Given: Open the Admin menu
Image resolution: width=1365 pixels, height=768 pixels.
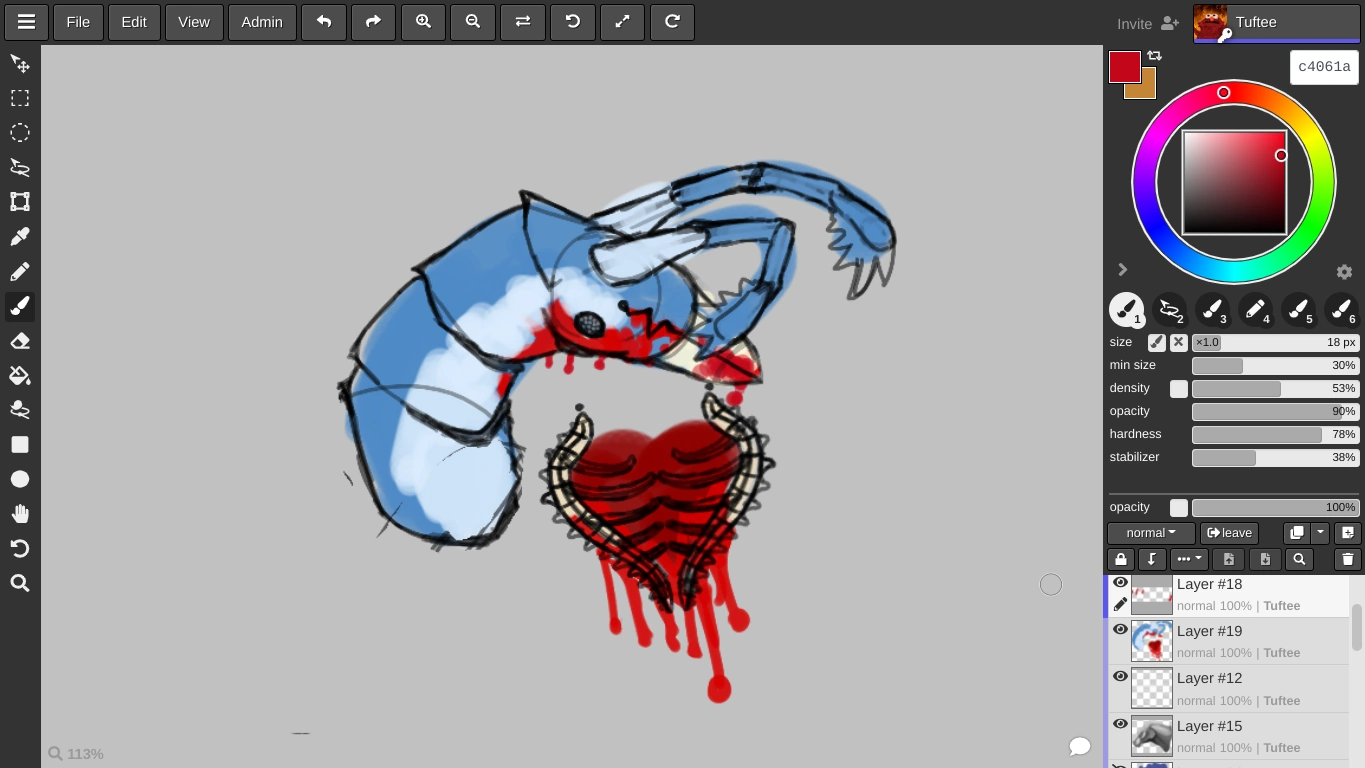Looking at the screenshot, I should pyautogui.click(x=262, y=22).
